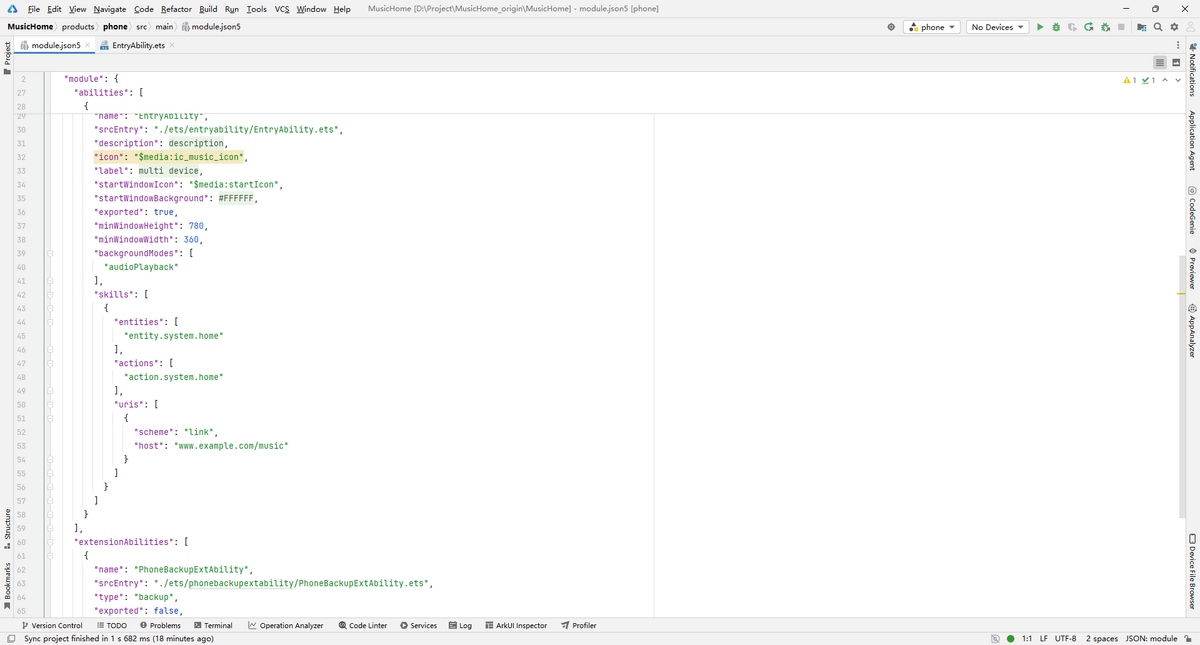Image resolution: width=1200 pixels, height=645 pixels.
Task: Open the Profiler tool window
Action: pyautogui.click(x=579, y=625)
